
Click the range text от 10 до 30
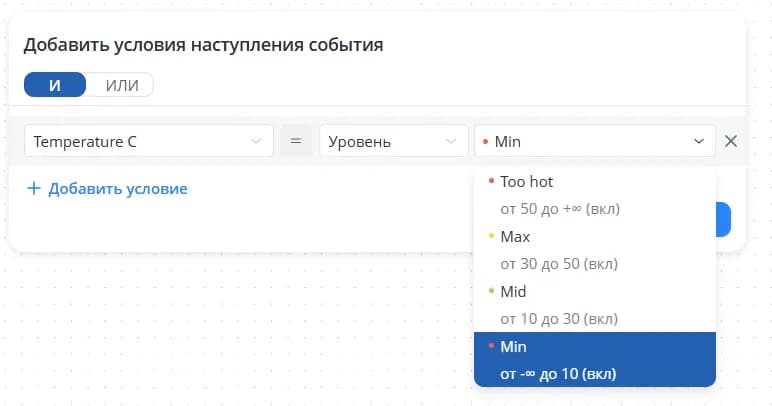pos(559,319)
